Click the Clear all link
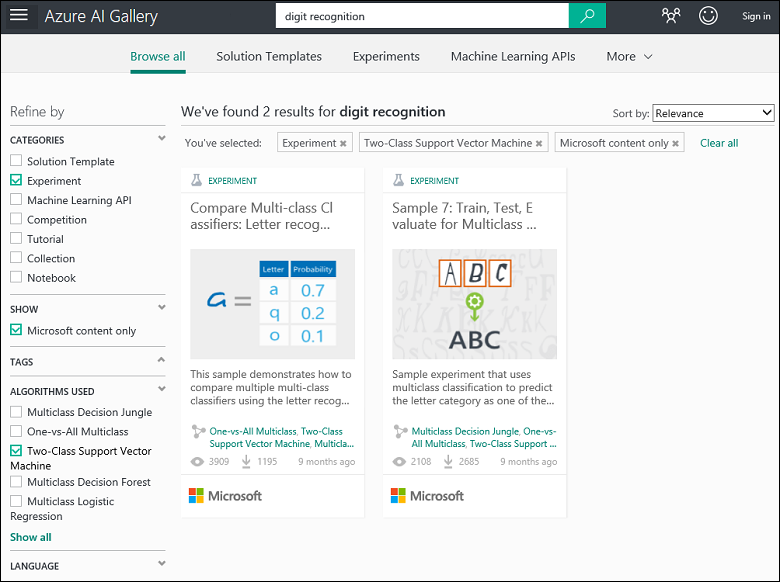This screenshot has height=582, width=780. (719, 143)
